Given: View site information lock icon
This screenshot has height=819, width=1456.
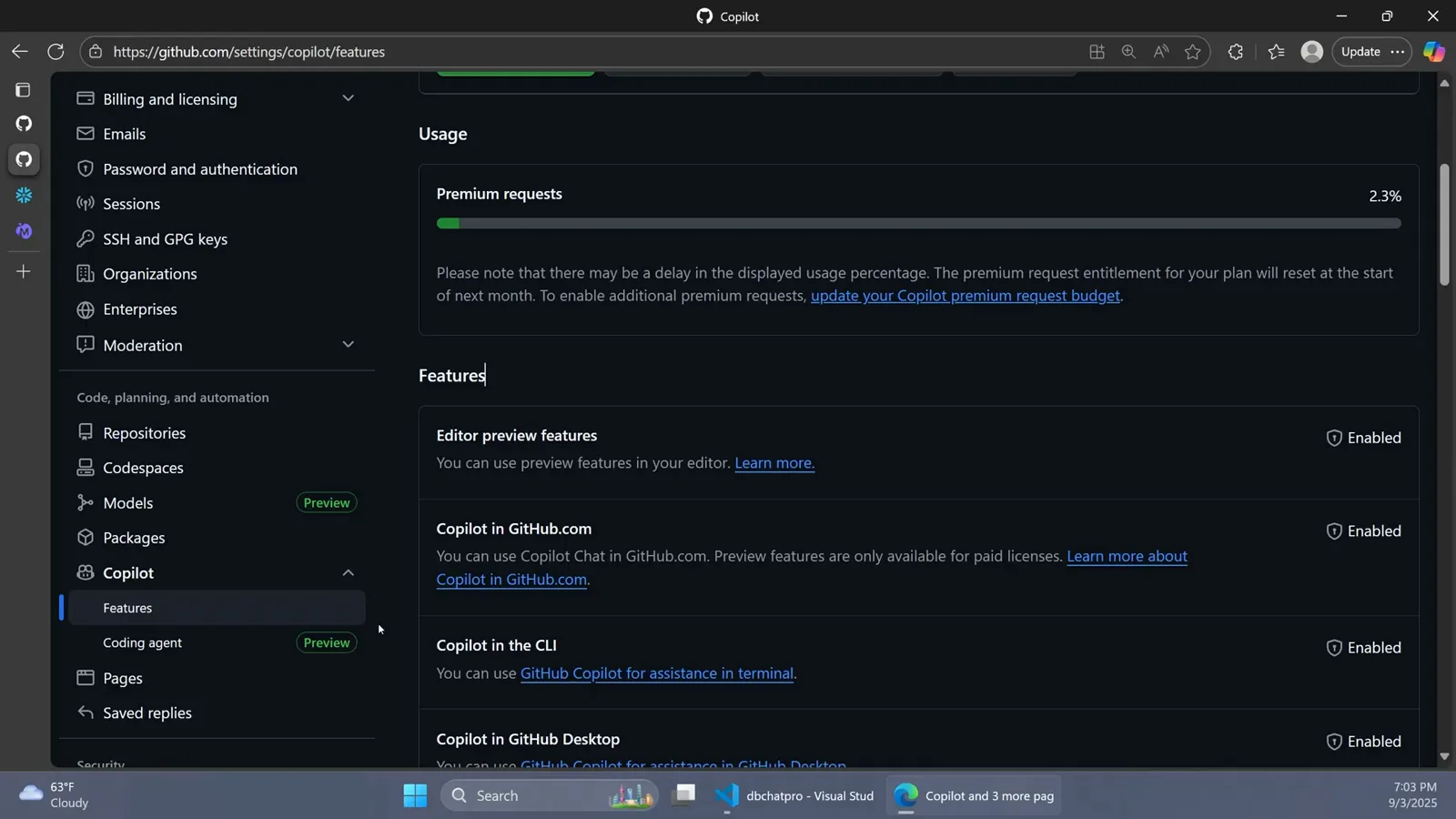Looking at the screenshot, I should click(x=95, y=52).
